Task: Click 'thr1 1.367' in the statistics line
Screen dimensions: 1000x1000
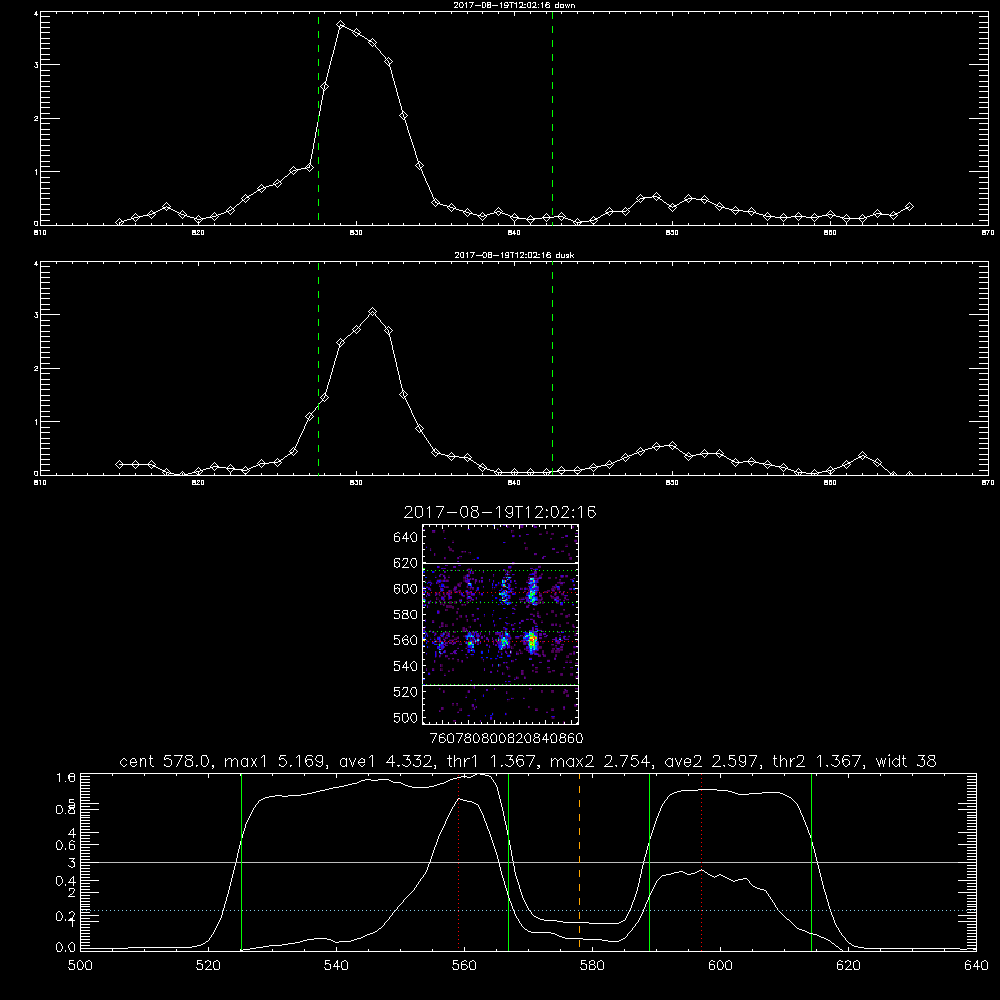Action: pos(491,761)
